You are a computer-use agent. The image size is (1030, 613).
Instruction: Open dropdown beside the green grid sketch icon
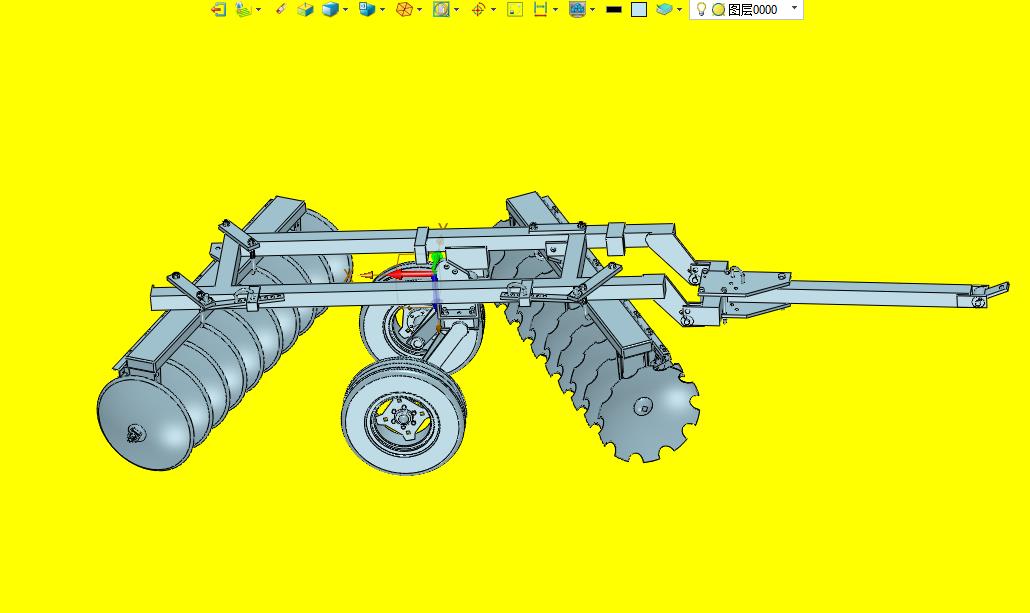[258, 9]
